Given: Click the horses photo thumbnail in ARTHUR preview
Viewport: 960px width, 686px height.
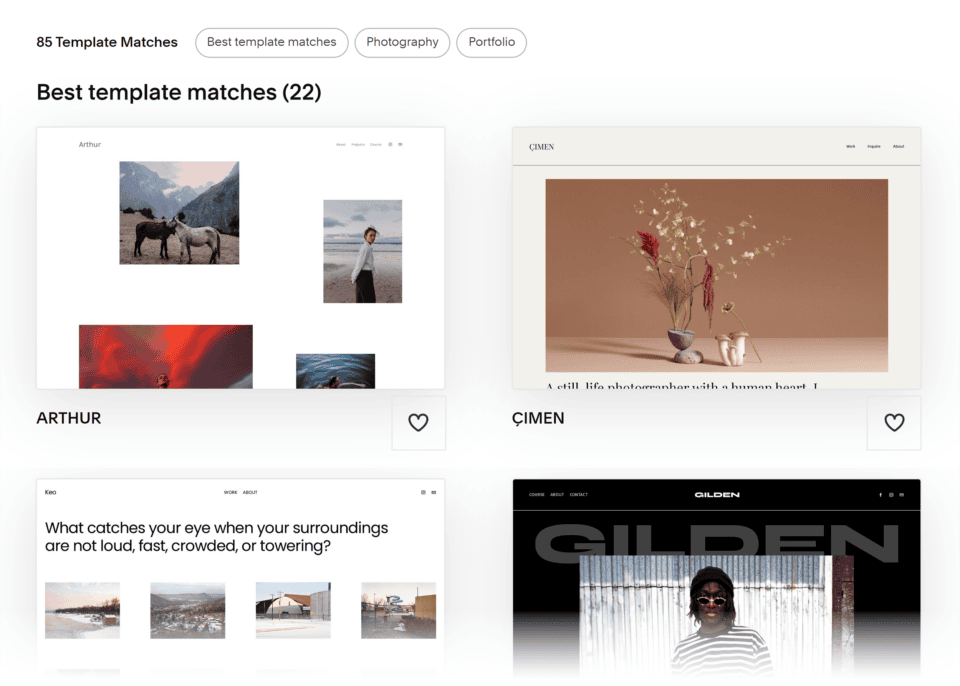Looking at the screenshot, I should pyautogui.click(x=180, y=212).
